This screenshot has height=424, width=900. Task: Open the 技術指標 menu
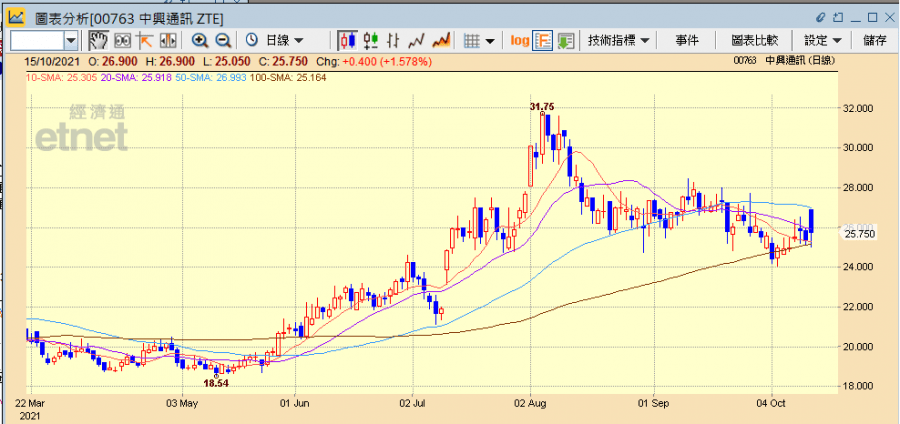point(619,40)
